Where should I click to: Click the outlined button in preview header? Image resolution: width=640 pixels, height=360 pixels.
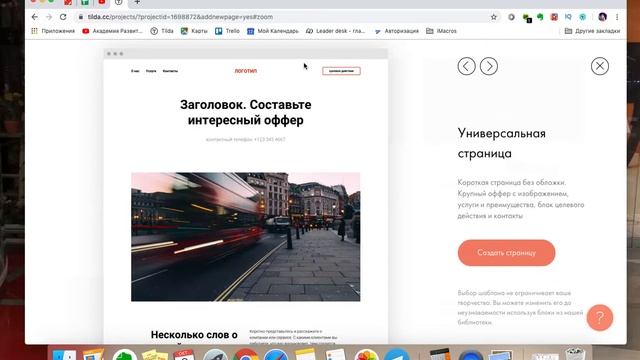[341, 71]
